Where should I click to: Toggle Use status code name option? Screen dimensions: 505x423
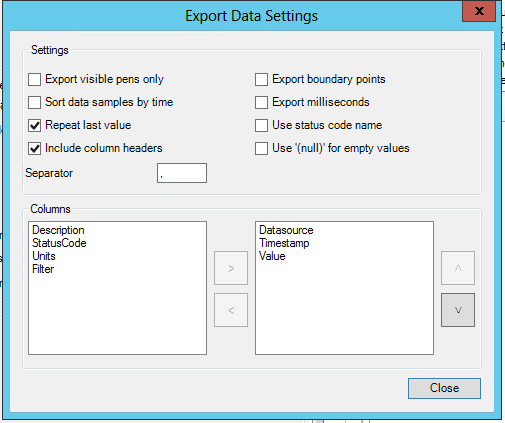click(x=261, y=126)
